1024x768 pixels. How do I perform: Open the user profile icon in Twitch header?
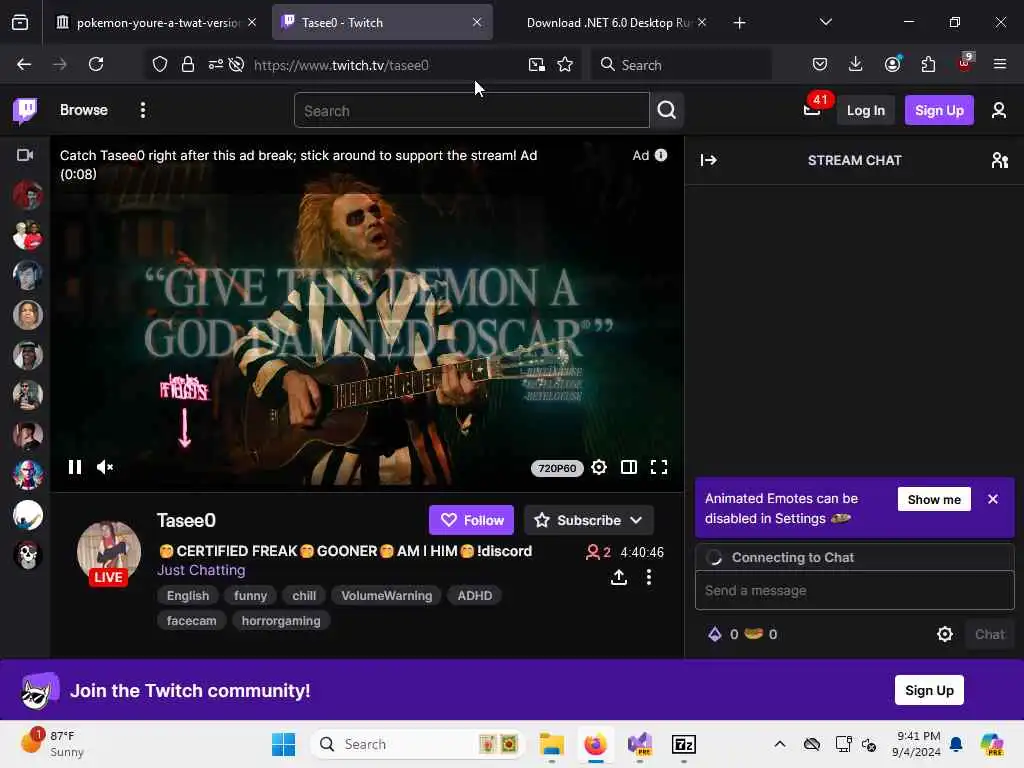click(999, 110)
